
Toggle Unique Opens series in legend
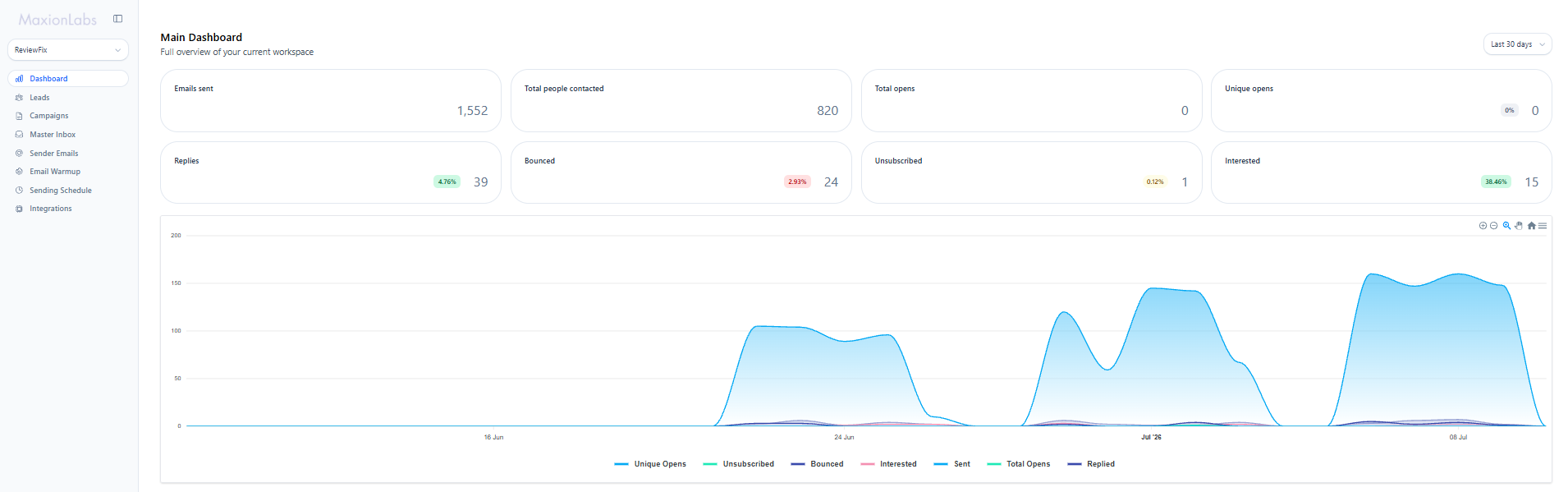[650, 464]
